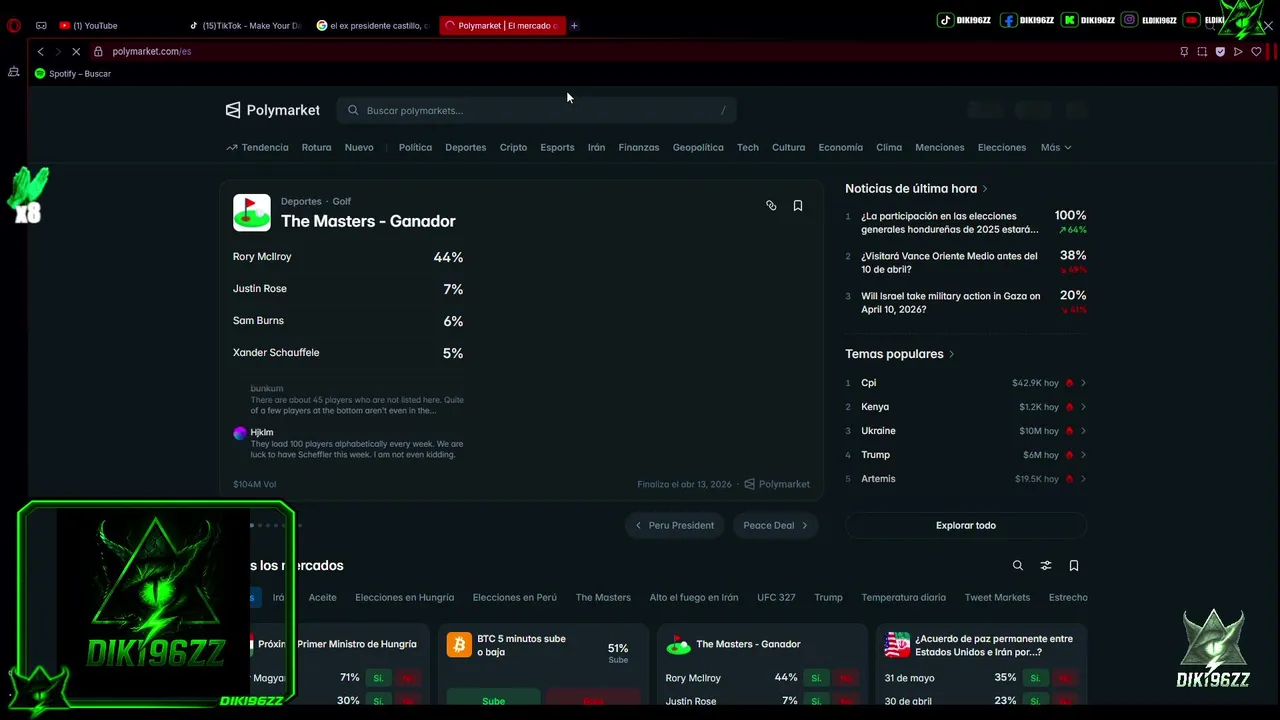
Task: Open the Spotify - Buscar bookmark
Action: (73, 73)
